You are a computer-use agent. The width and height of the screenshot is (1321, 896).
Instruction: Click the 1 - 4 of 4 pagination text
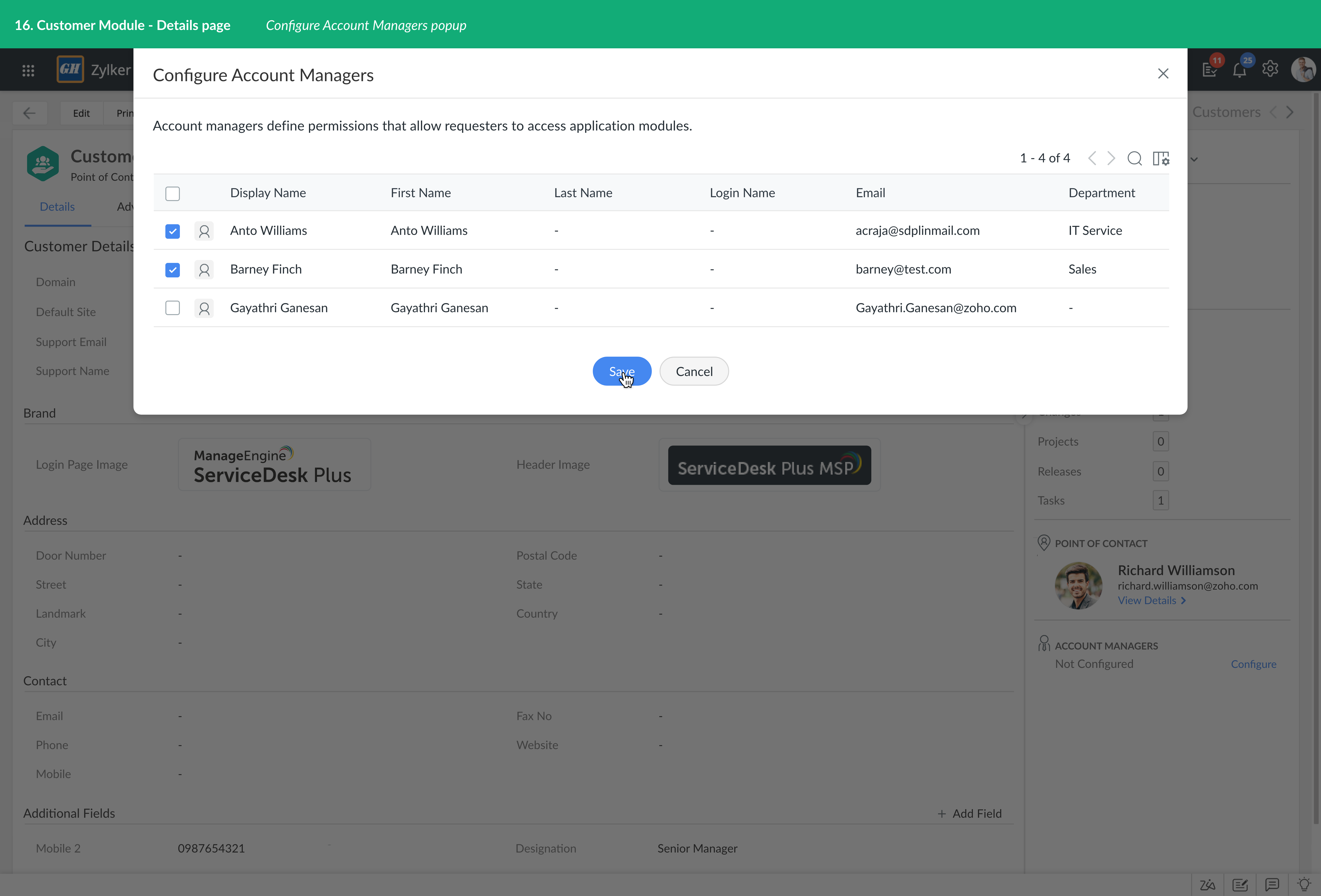point(1045,158)
